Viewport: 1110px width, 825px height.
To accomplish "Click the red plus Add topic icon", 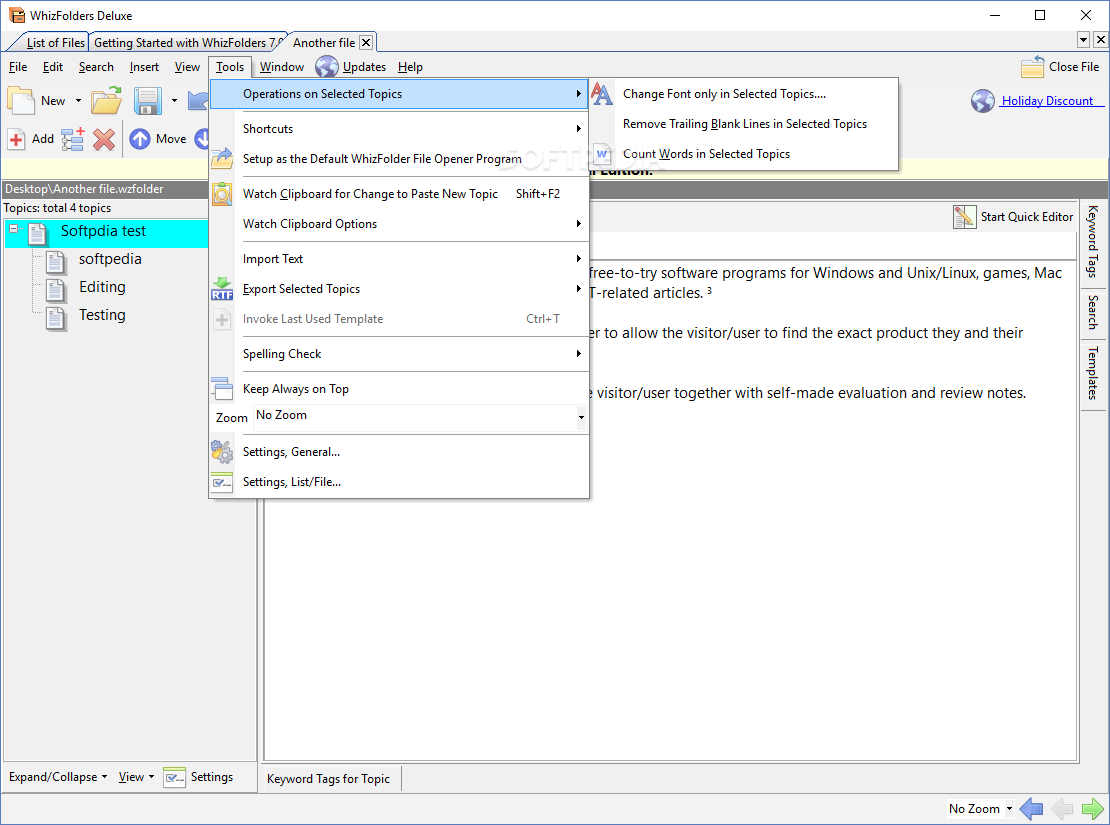I will 16,139.
